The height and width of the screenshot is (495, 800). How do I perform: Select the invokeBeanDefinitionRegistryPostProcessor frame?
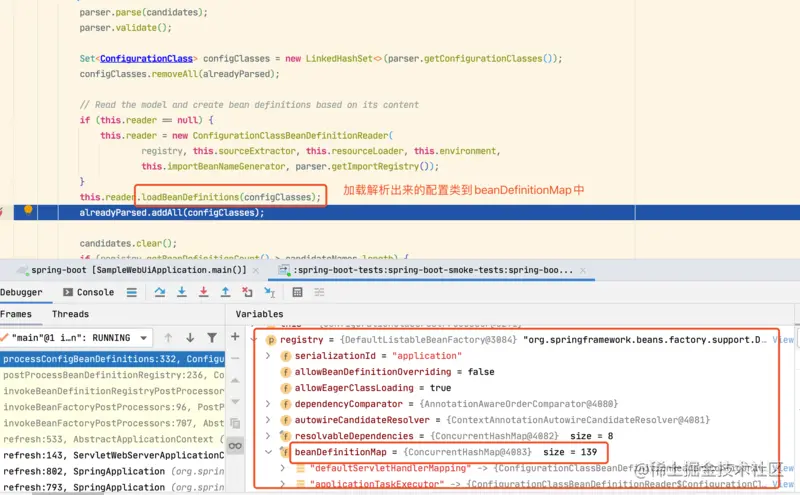point(112,391)
